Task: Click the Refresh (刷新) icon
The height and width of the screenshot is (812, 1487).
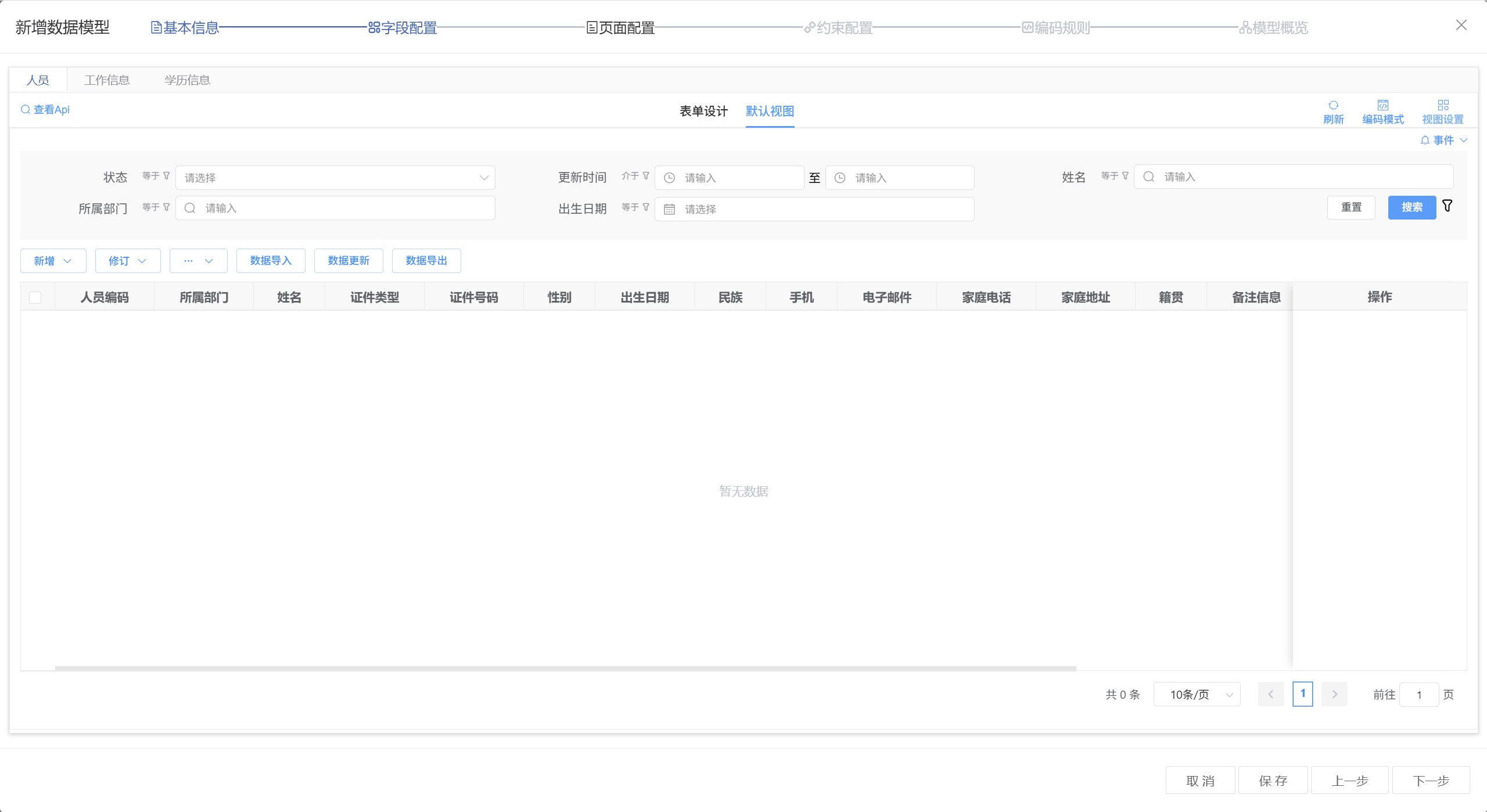Action: coord(1333,106)
